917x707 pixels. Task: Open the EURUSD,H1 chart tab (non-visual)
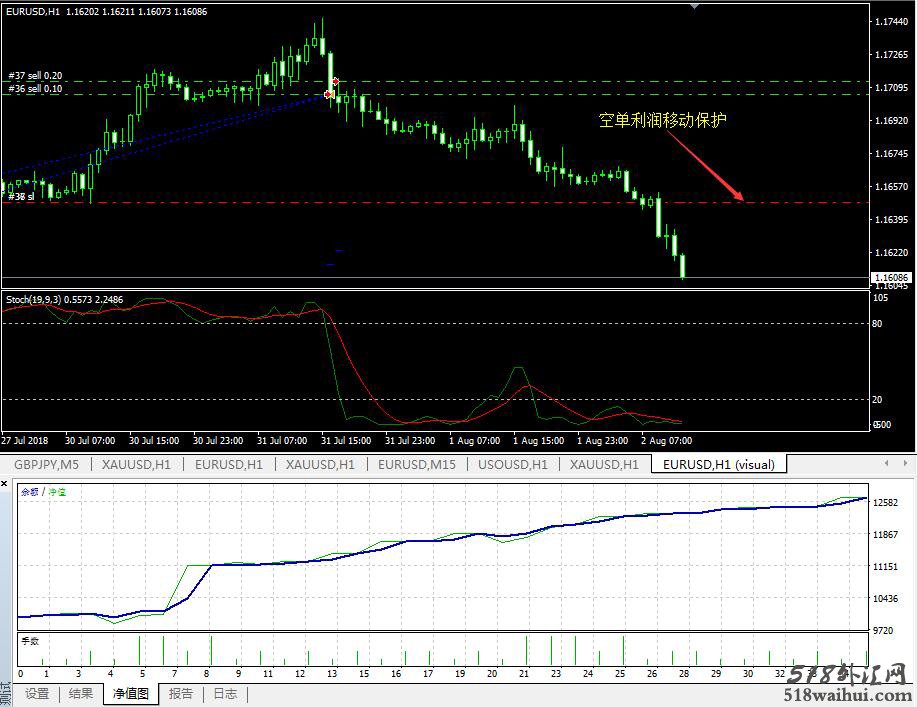(229, 464)
